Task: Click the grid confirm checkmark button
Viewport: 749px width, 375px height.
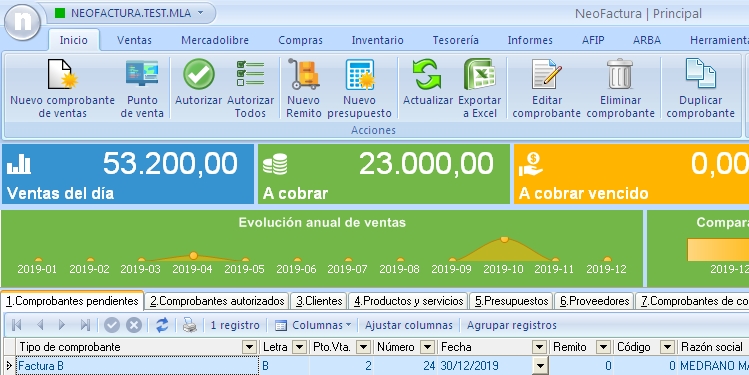Action: [112, 325]
